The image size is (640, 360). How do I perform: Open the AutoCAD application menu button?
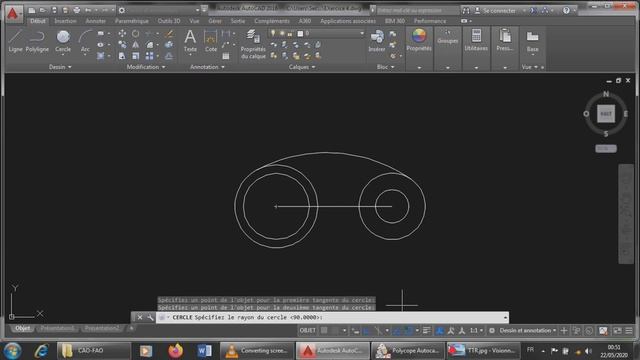click(x=13, y=13)
